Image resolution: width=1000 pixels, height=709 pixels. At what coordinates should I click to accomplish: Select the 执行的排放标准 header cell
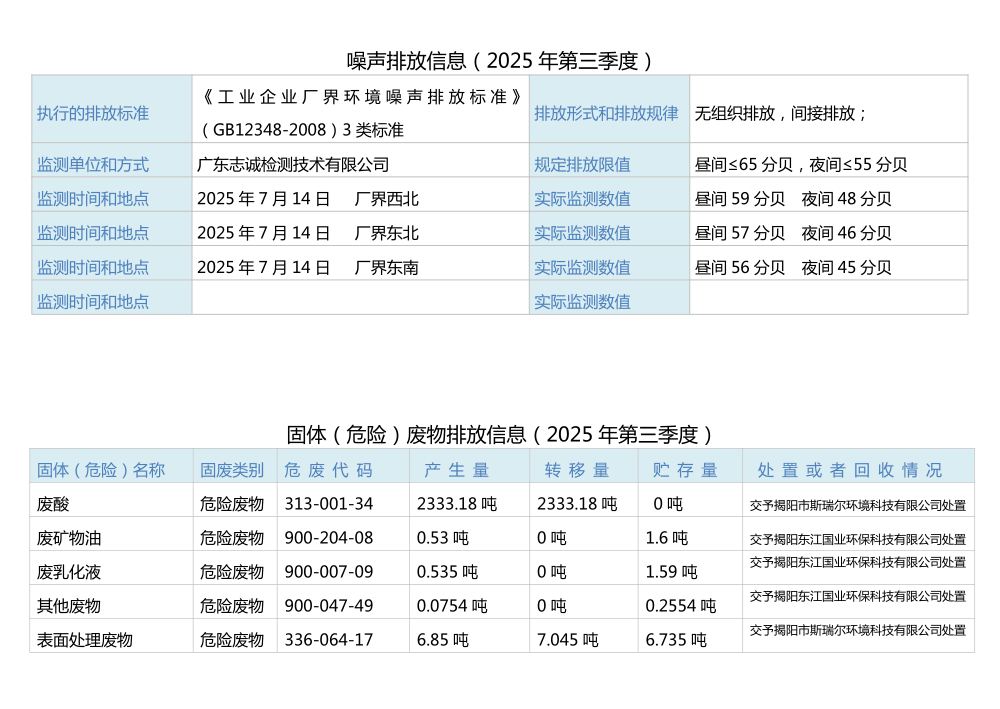93,113
